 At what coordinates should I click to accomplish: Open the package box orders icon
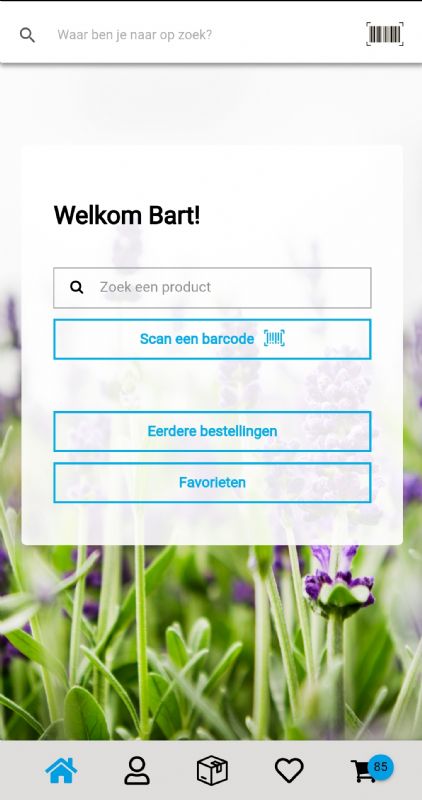click(212, 770)
